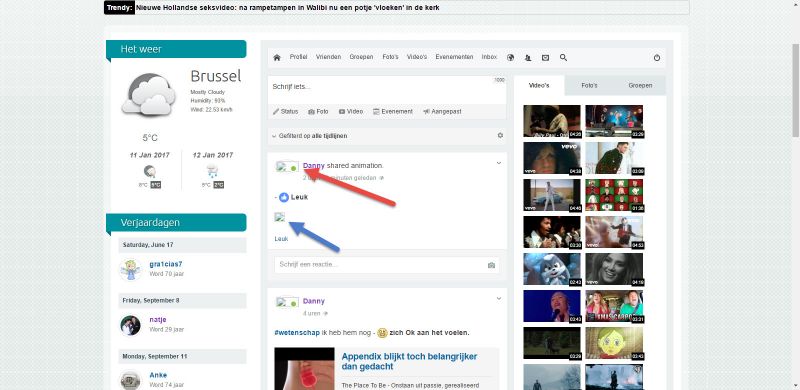Open the second Danny post's chevron menu
This screenshot has width=800, height=390.
tap(498, 299)
